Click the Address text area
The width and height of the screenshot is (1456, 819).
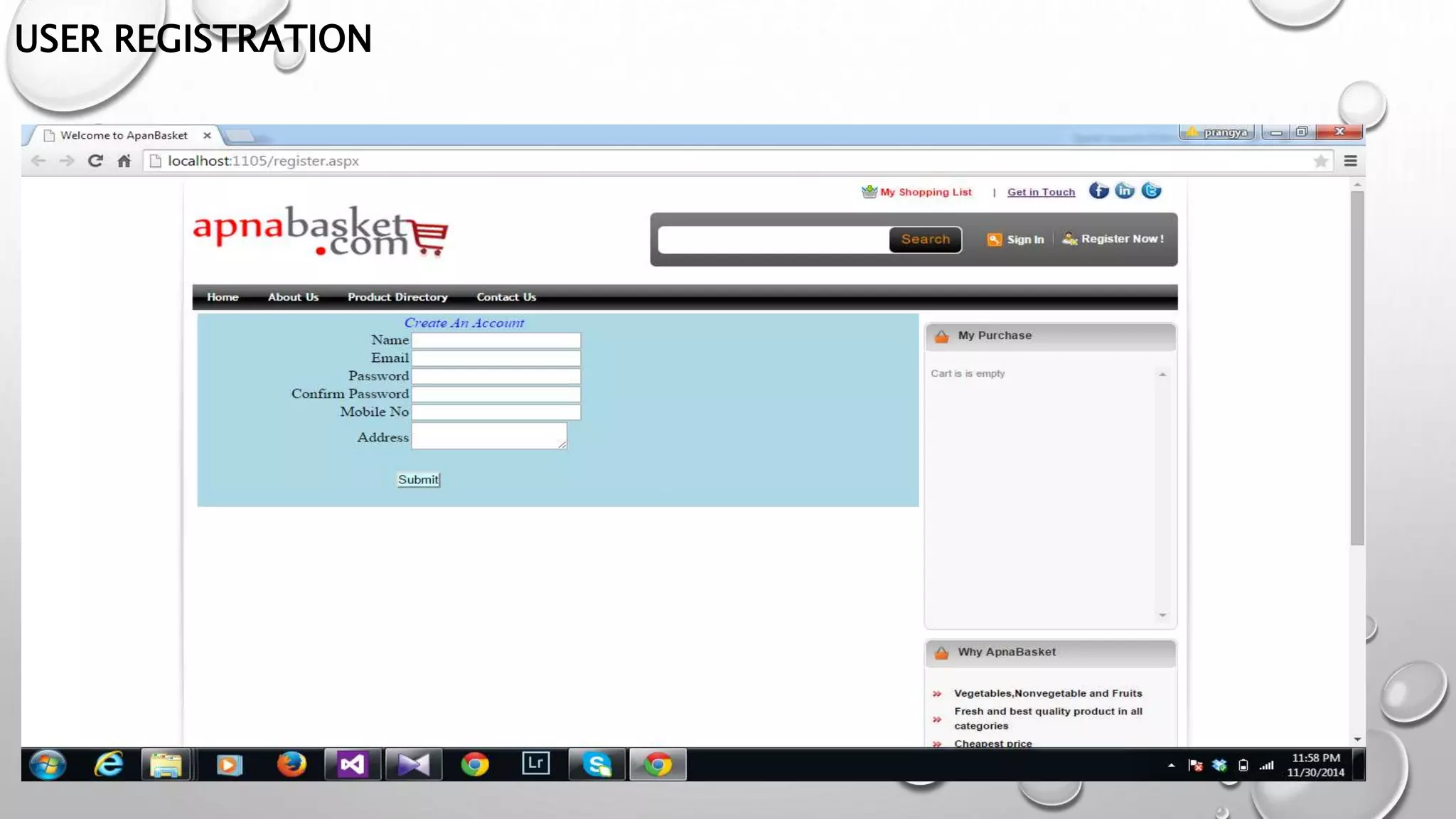point(489,436)
